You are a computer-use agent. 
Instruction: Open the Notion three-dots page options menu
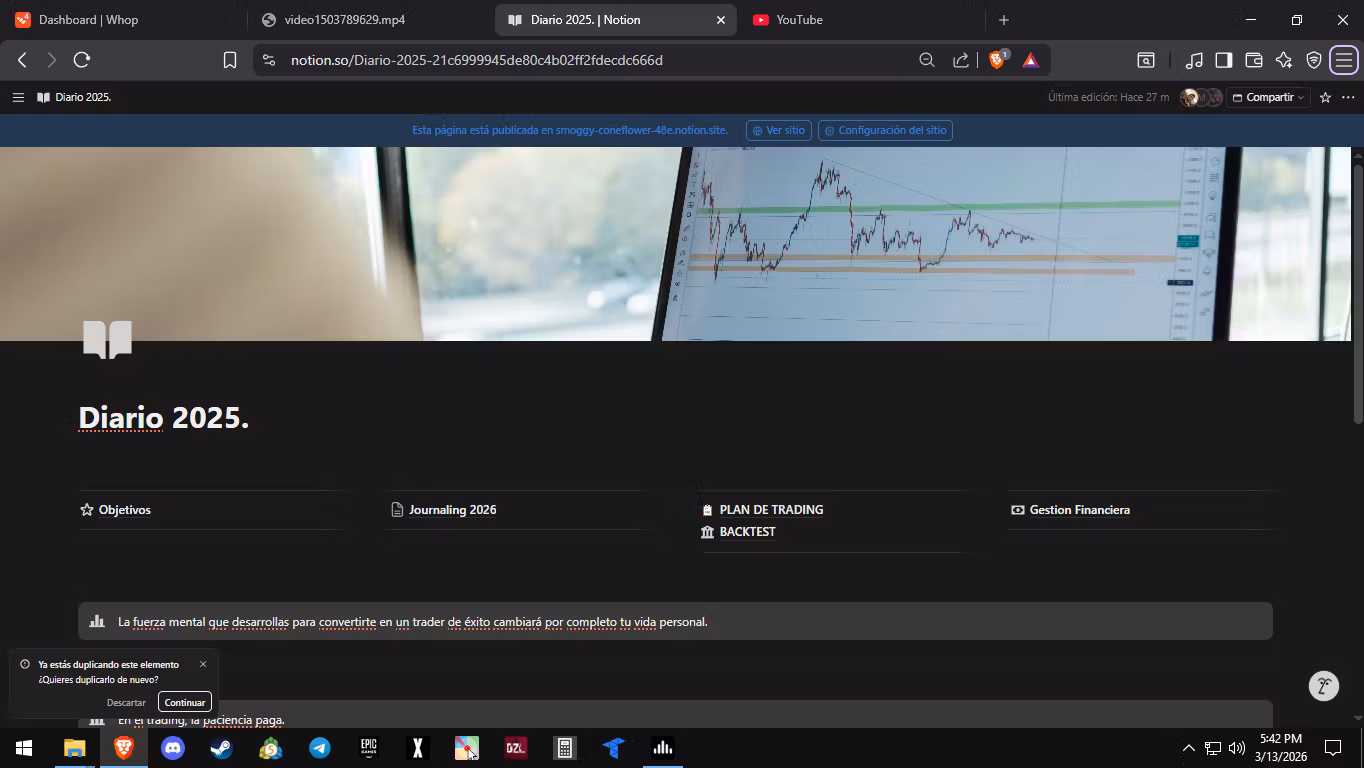click(1348, 97)
